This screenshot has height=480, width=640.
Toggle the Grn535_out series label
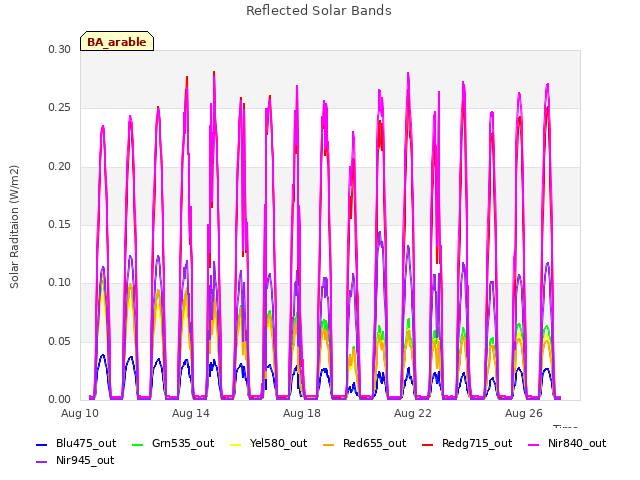coord(183,443)
